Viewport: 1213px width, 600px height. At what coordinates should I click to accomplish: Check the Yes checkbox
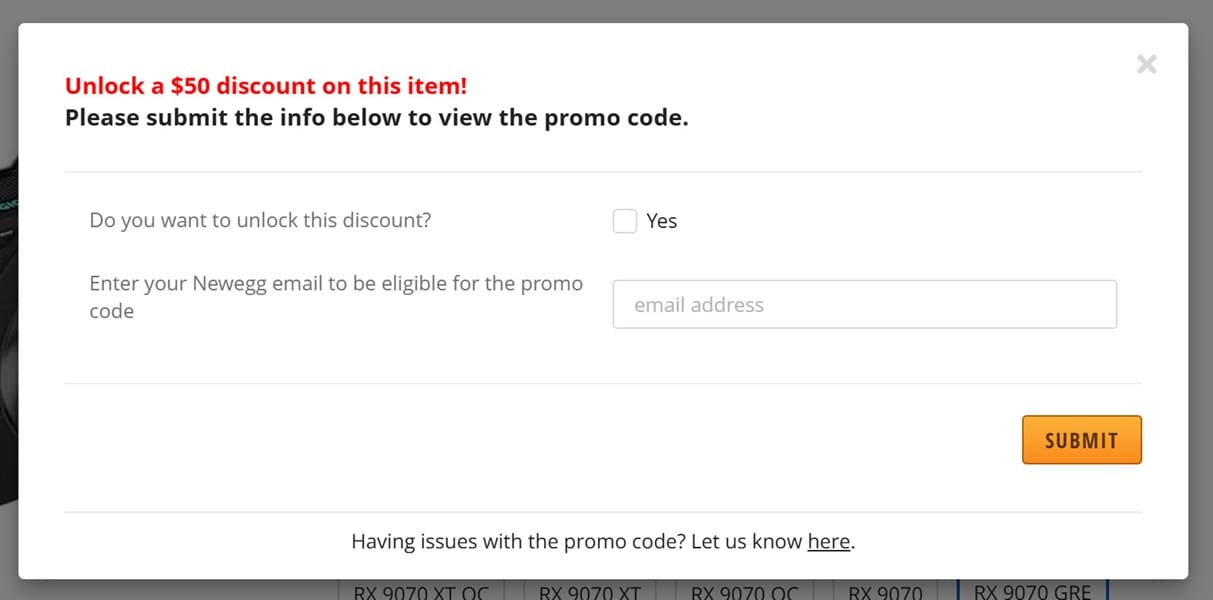[625, 221]
